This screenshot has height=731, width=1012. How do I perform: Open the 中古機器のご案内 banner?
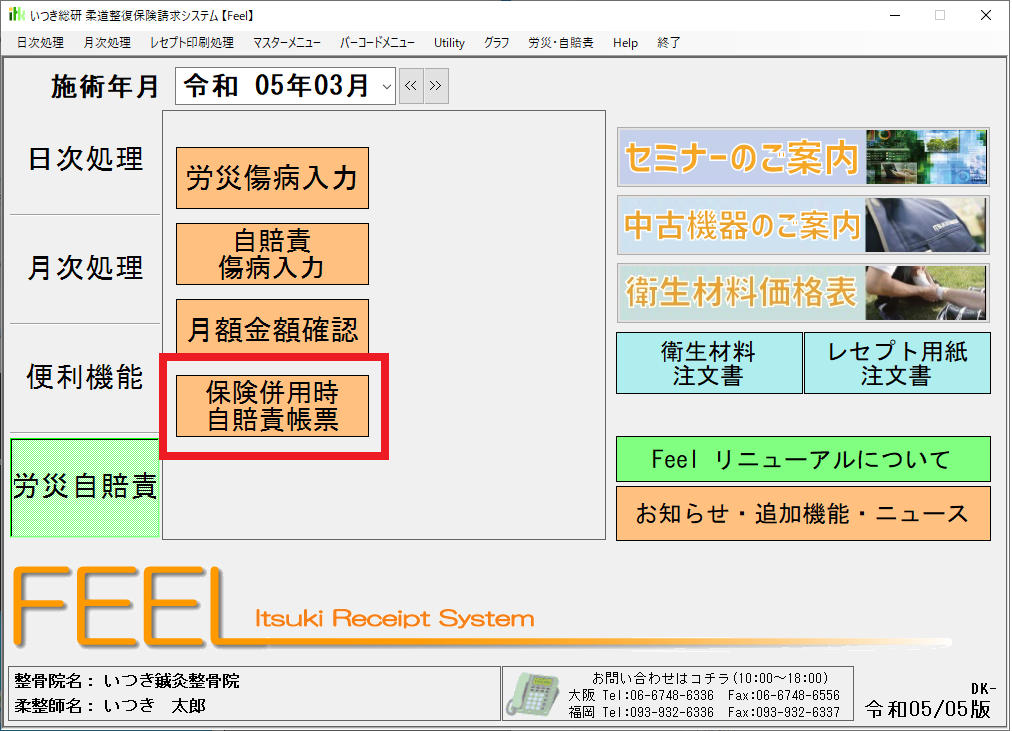802,225
